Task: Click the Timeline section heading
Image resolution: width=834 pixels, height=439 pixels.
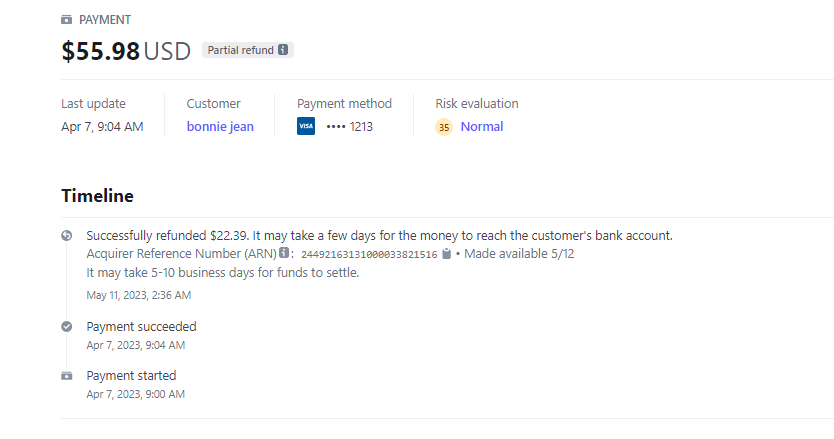Action: [97, 195]
